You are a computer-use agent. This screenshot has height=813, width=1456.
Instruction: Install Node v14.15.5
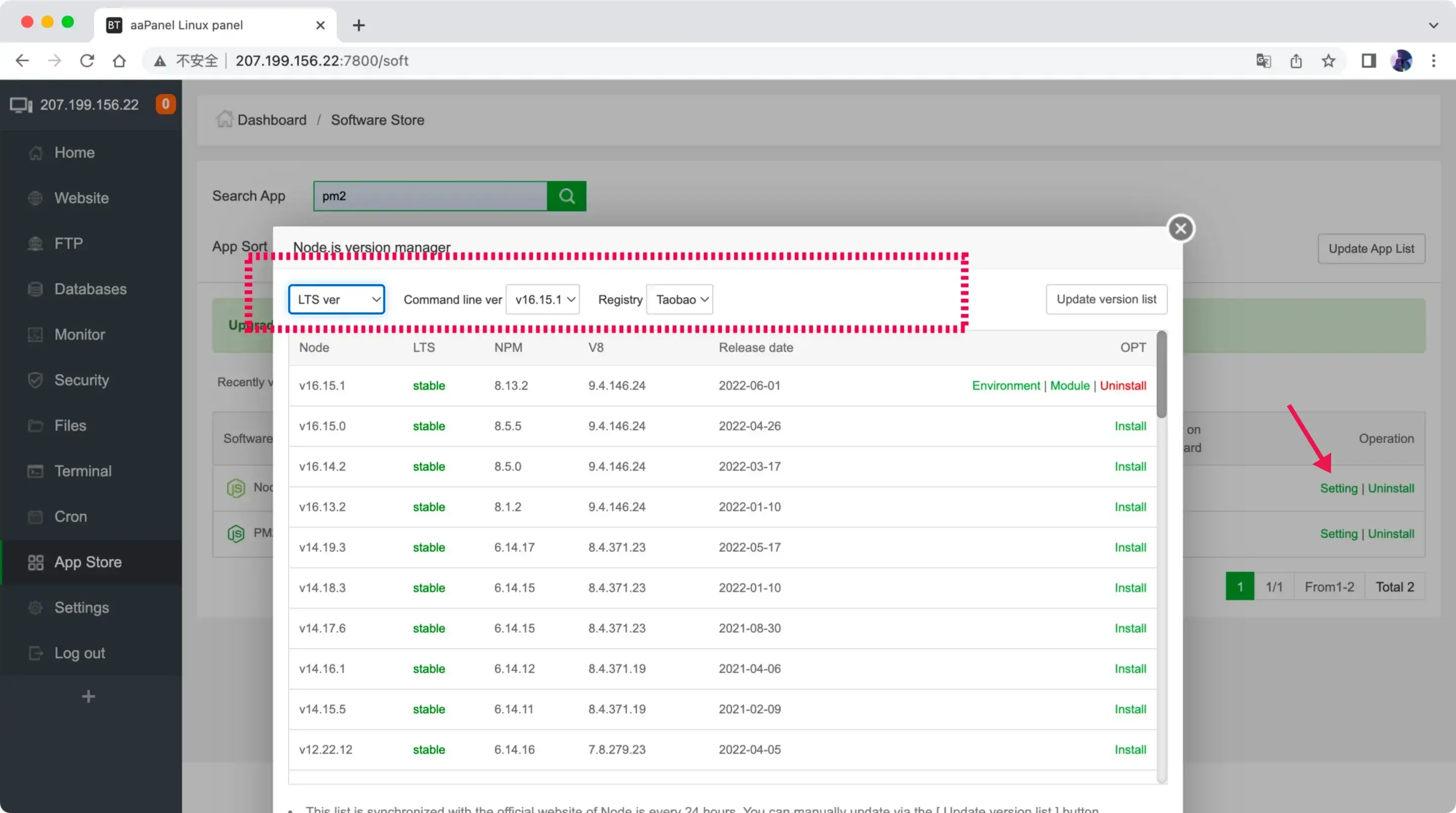(1130, 709)
